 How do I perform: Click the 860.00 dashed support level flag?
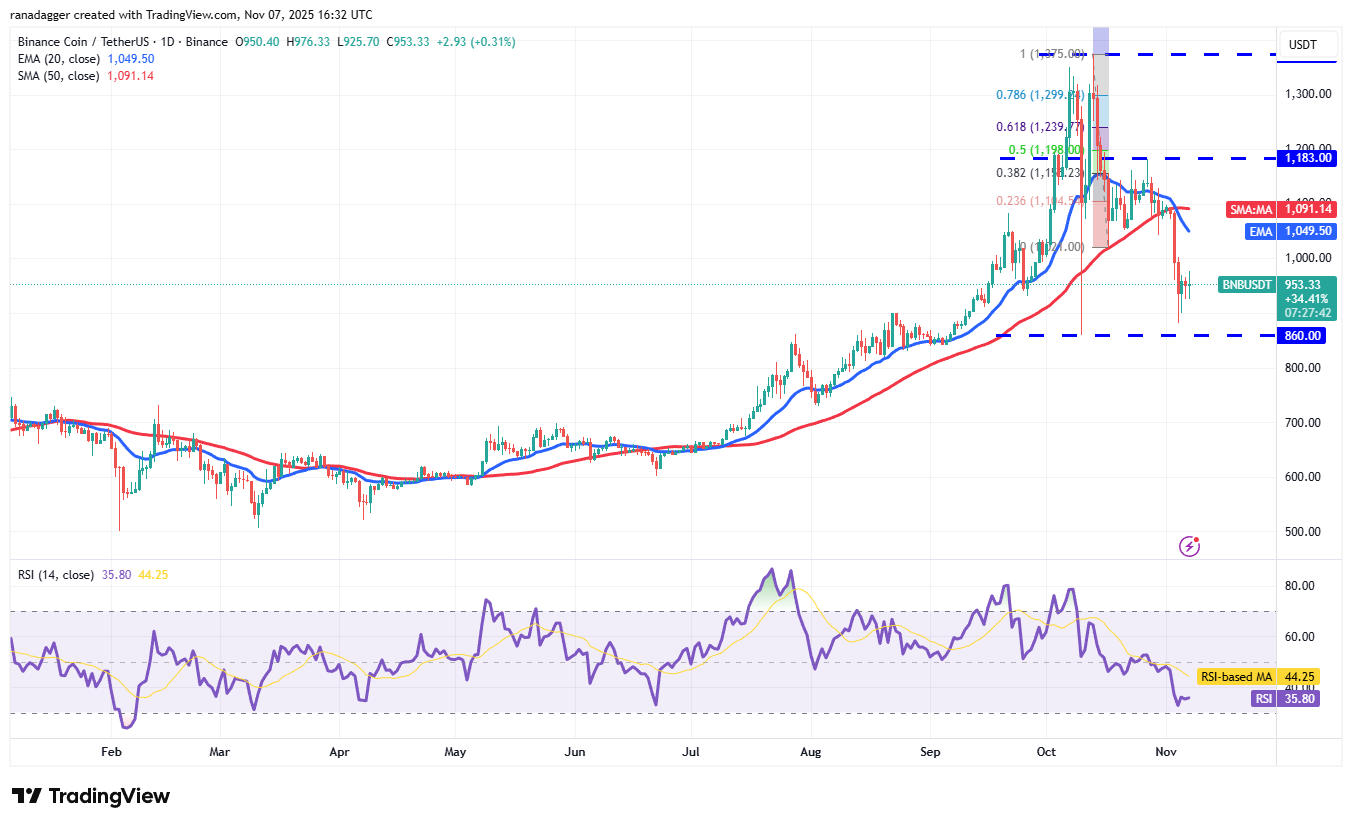pyautogui.click(x=1303, y=335)
